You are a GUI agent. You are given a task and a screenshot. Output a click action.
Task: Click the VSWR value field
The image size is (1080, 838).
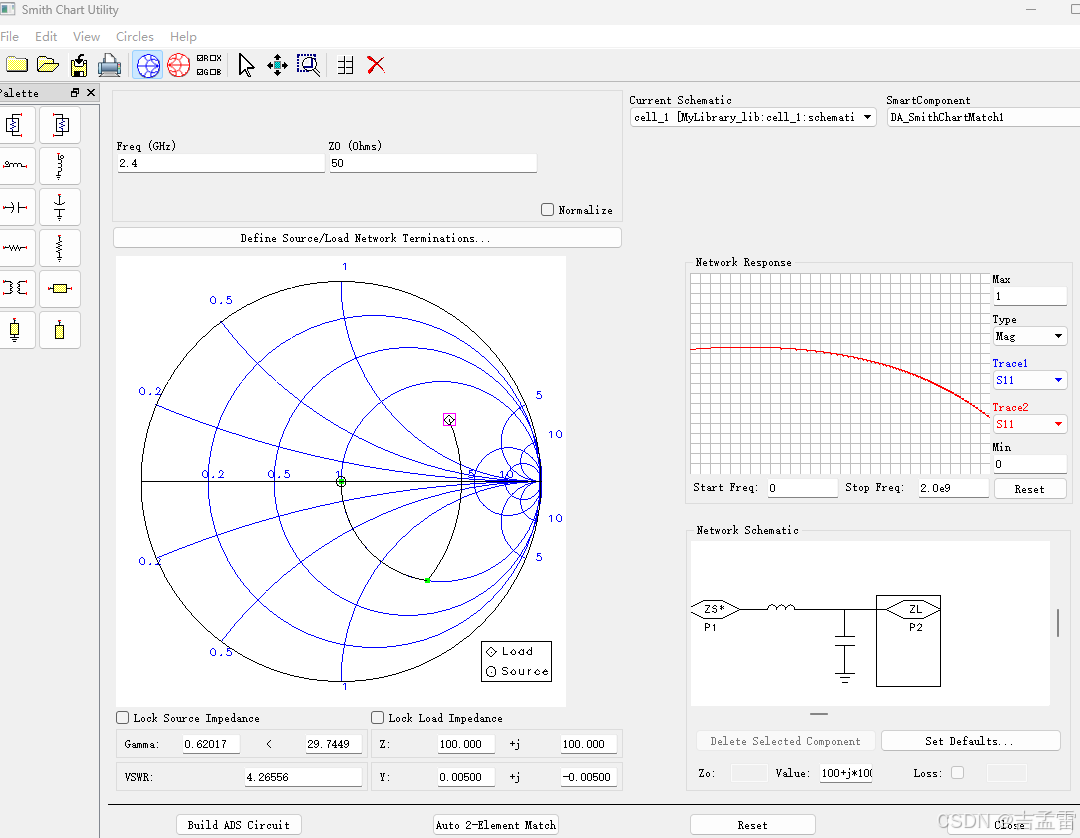[x=303, y=777]
